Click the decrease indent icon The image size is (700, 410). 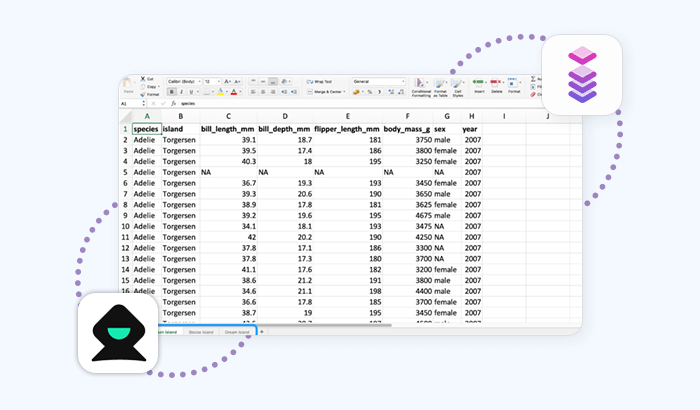pos(284,92)
